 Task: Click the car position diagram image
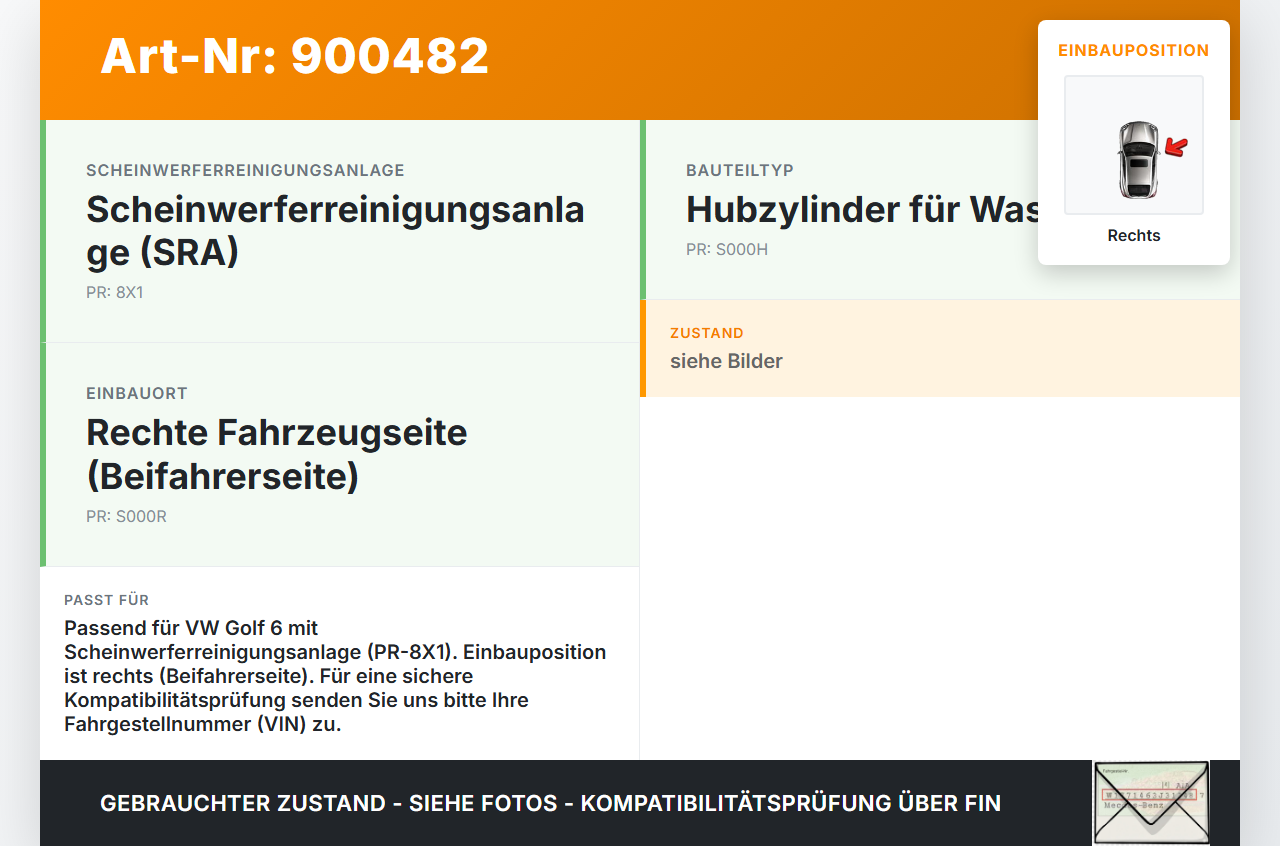tap(1134, 145)
